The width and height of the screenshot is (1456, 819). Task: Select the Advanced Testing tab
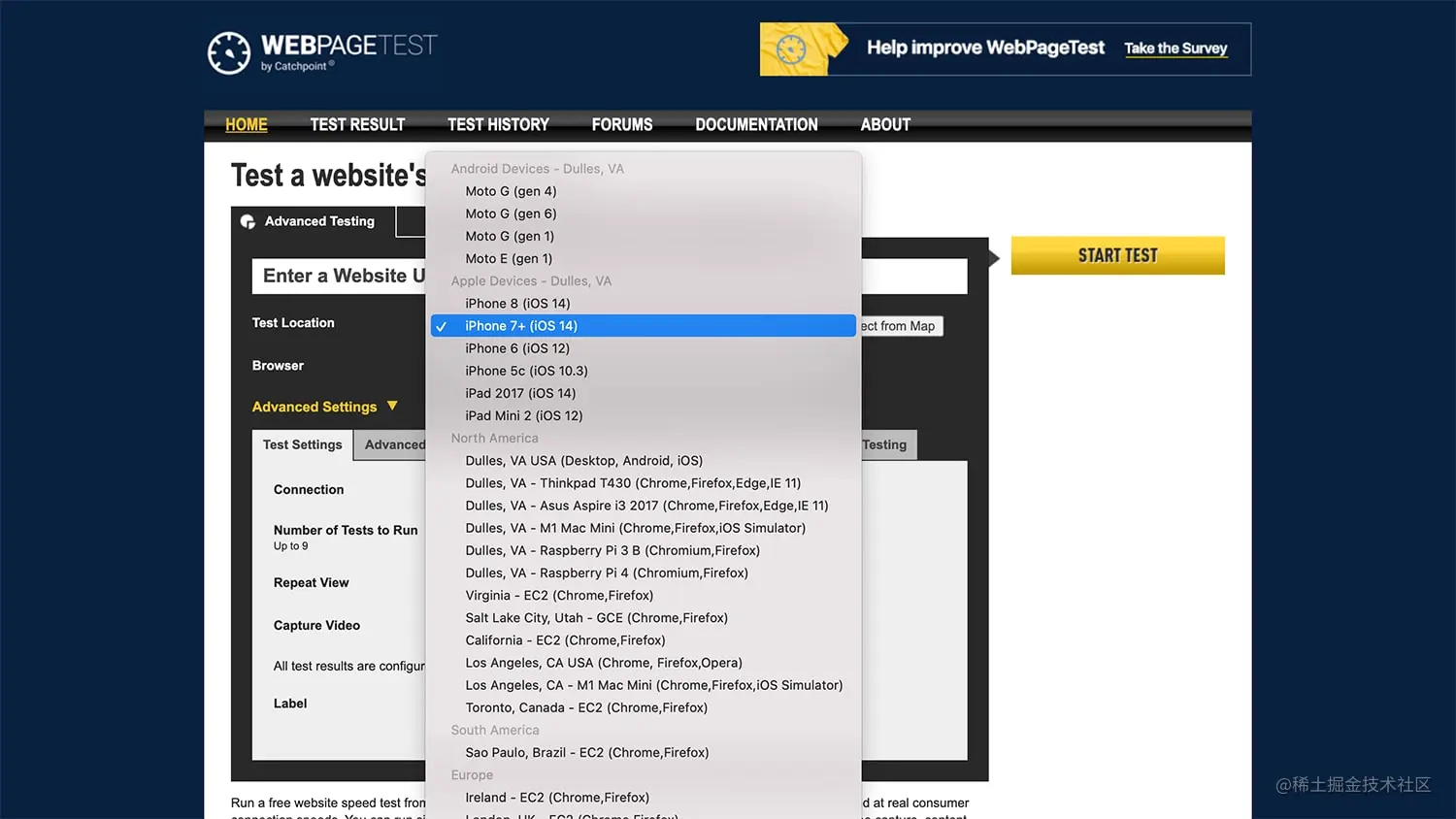314,221
